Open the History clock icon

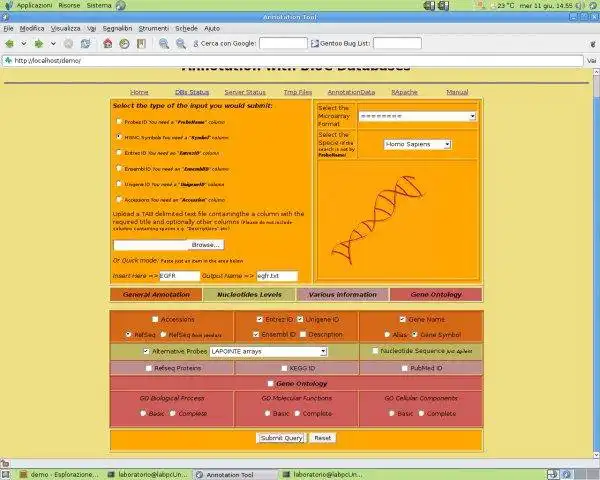coord(124,44)
